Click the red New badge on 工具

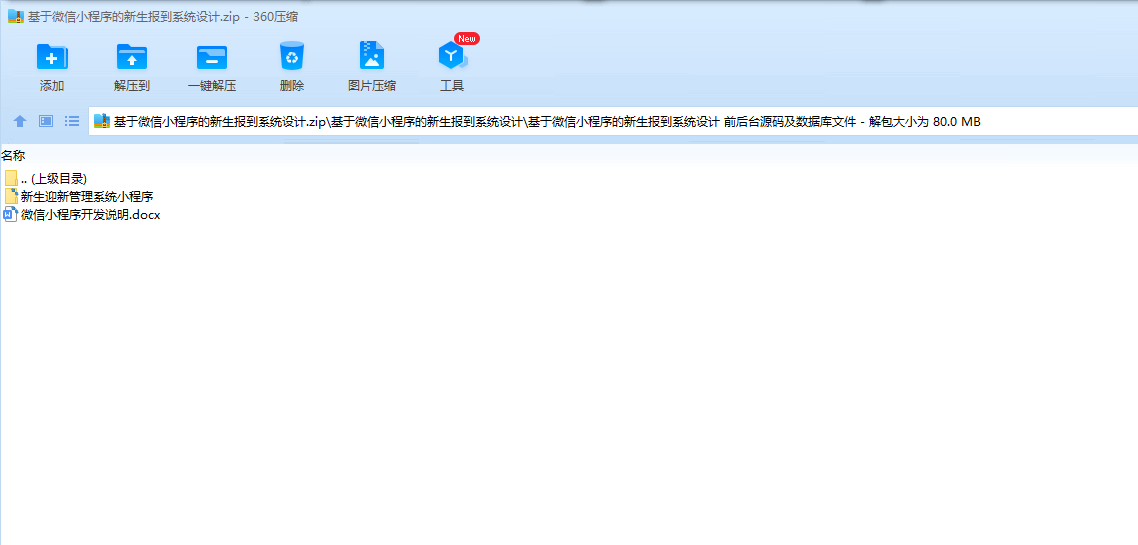pos(467,38)
